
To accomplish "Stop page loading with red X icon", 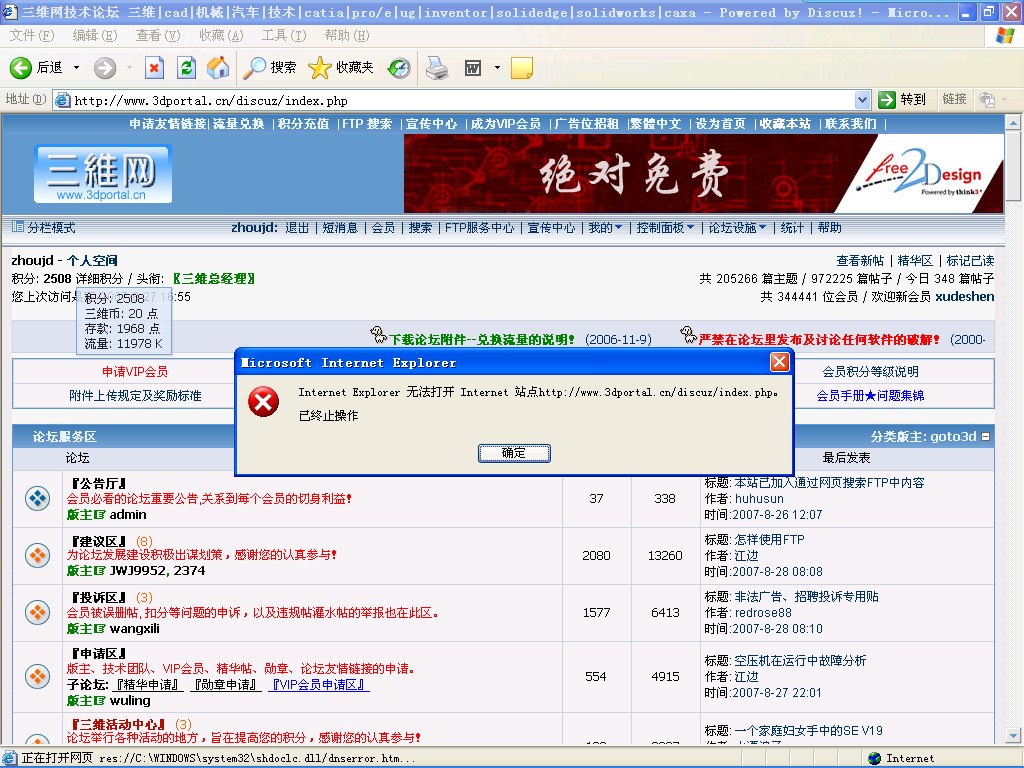I will (154, 67).
